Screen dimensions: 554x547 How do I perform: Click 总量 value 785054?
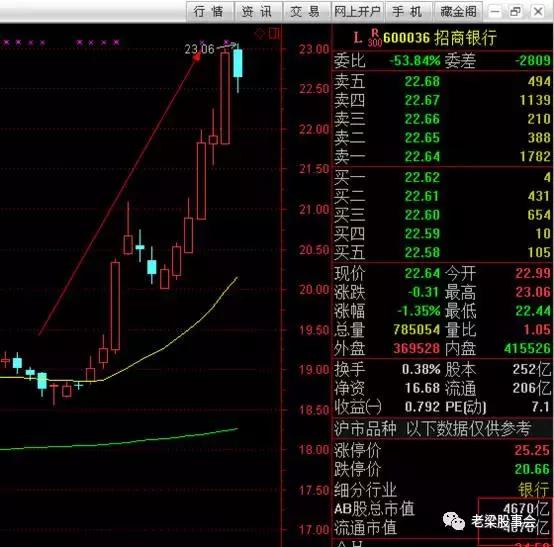coord(417,329)
